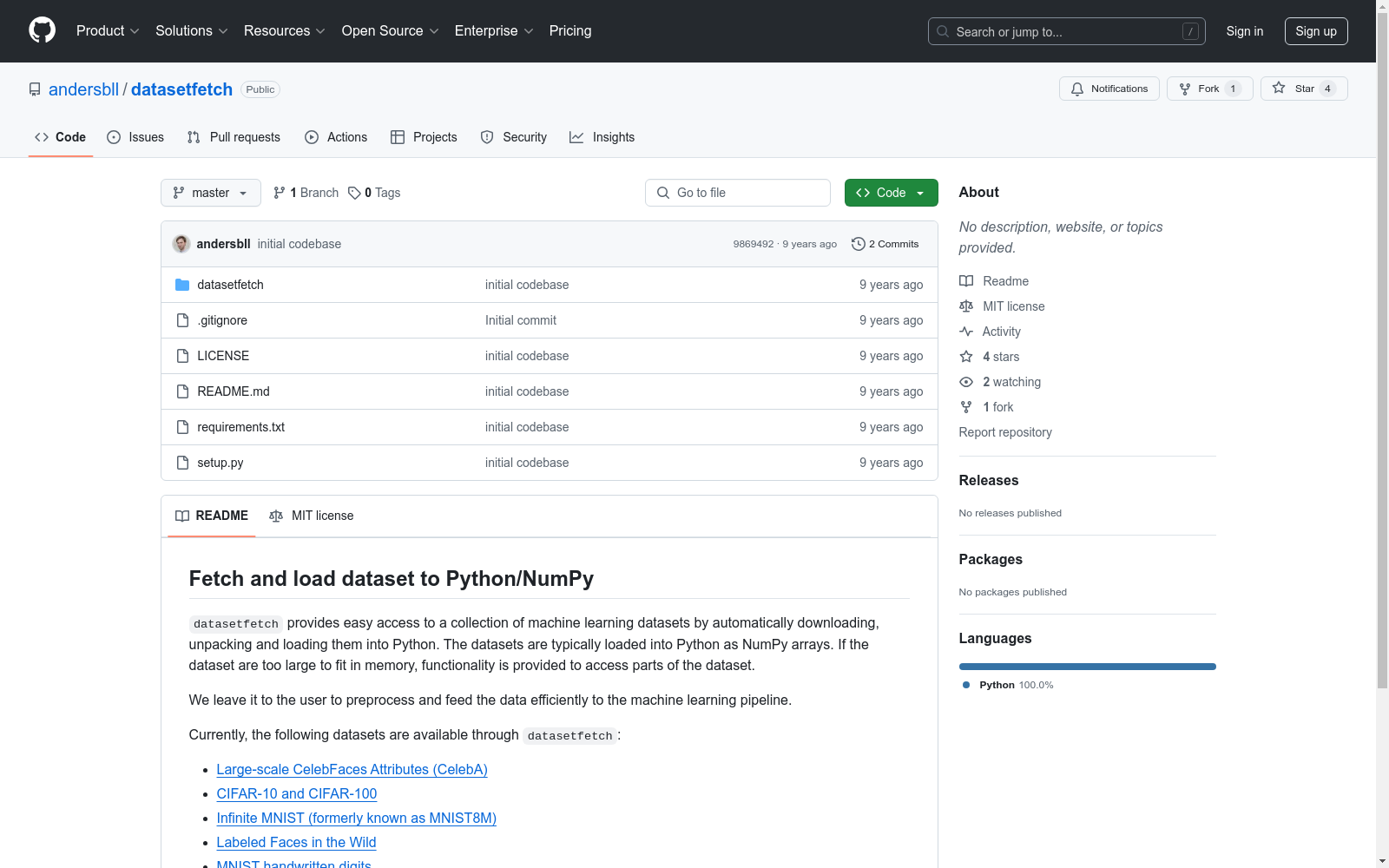Open the initial codebase commit message
The width and height of the screenshot is (1389, 868).
click(300, 244)
